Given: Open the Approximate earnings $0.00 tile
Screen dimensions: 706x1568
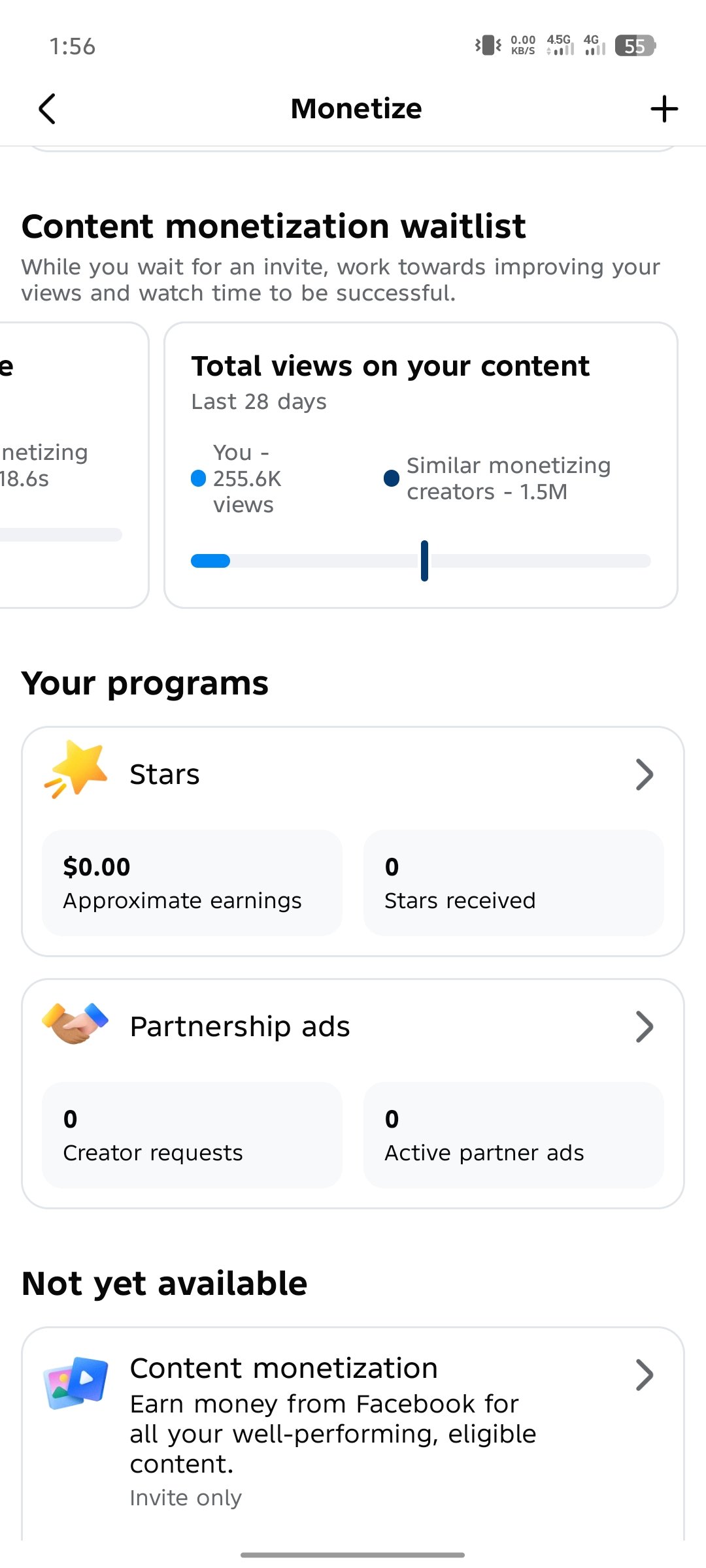Looking at the screenshot, I should click(192, 883).
